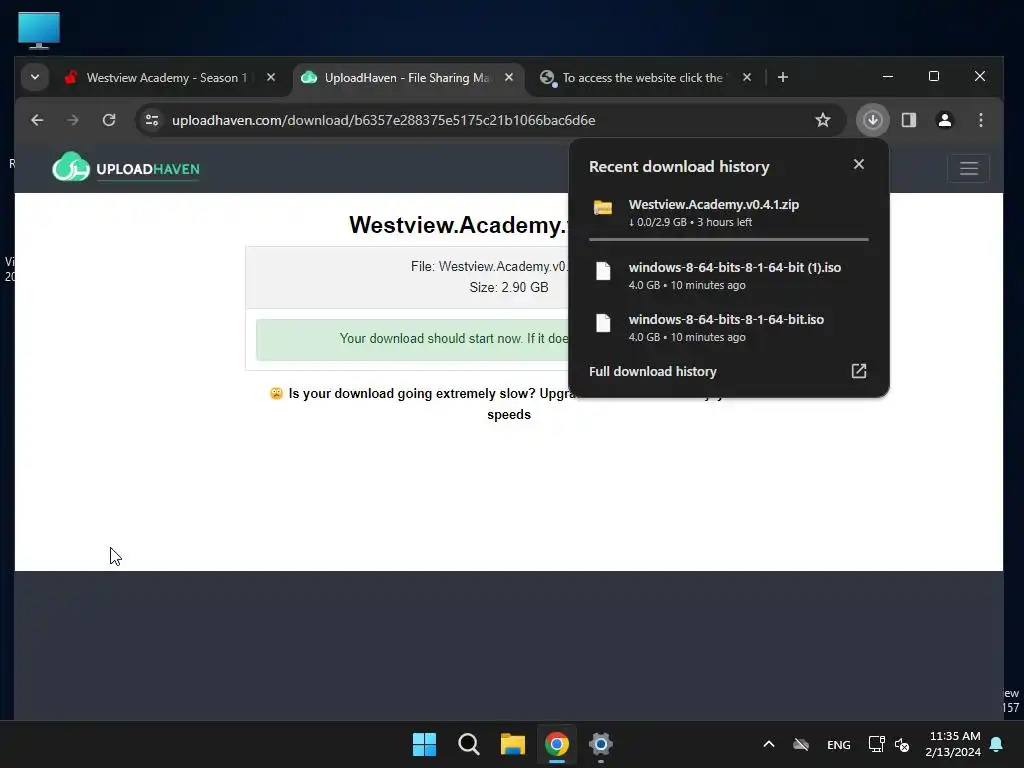Click 'Is your download going extremely slow' text
The width and height of the screenshot is (1024, 768).
tap(411, 394)
